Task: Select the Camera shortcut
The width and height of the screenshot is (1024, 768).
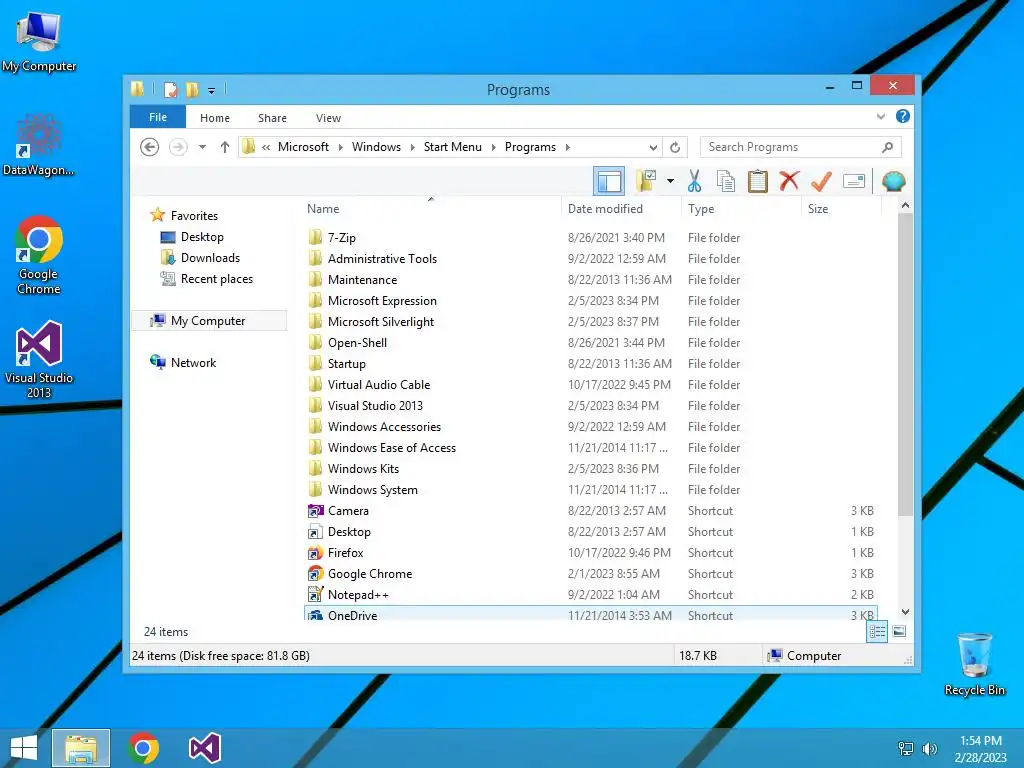Action: 592,511
